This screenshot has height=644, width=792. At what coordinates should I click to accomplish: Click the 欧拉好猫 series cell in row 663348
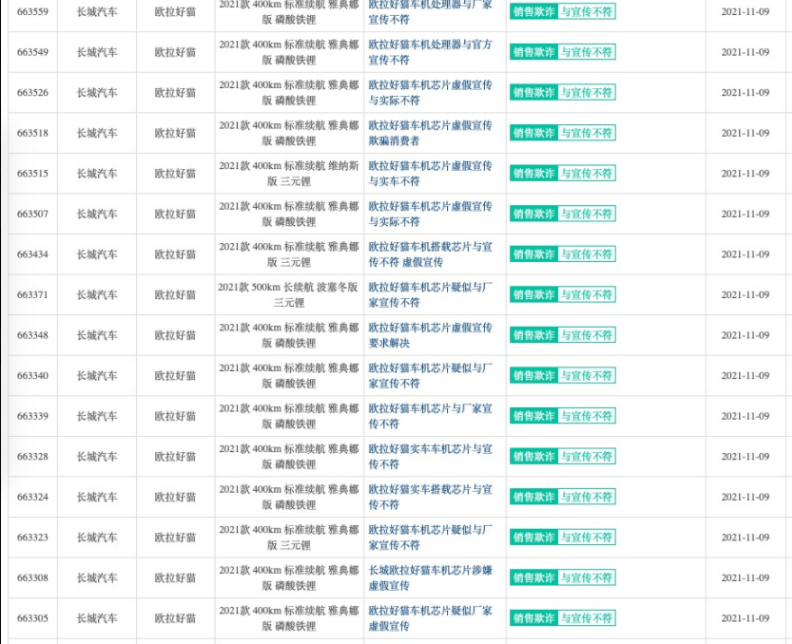pos(175,335)
